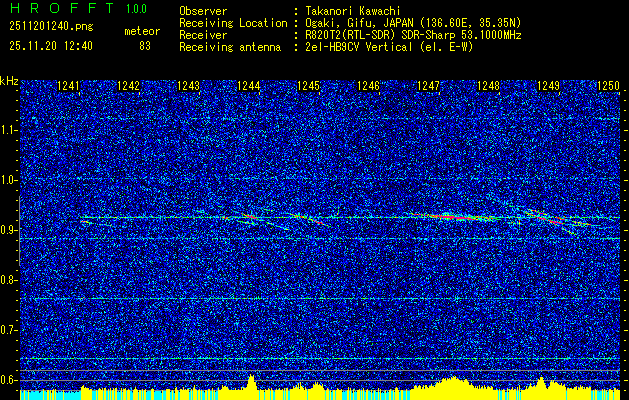Click the time marker 1247

428,85
